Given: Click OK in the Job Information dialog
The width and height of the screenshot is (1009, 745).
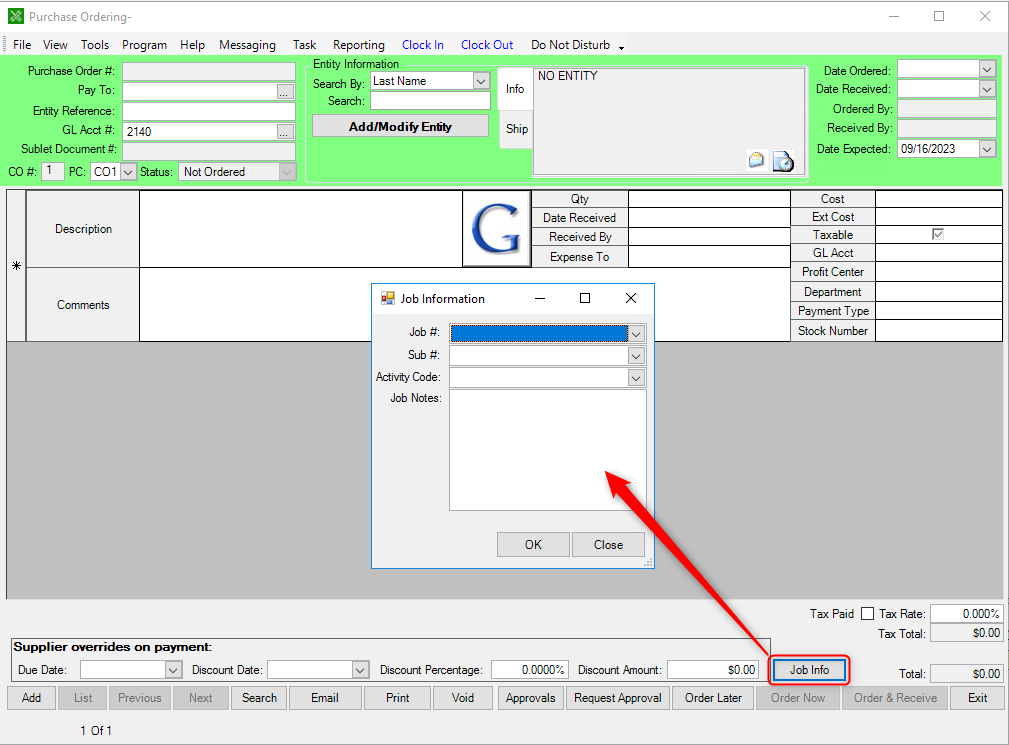Looking at the screenshot, I should (533, 545).
